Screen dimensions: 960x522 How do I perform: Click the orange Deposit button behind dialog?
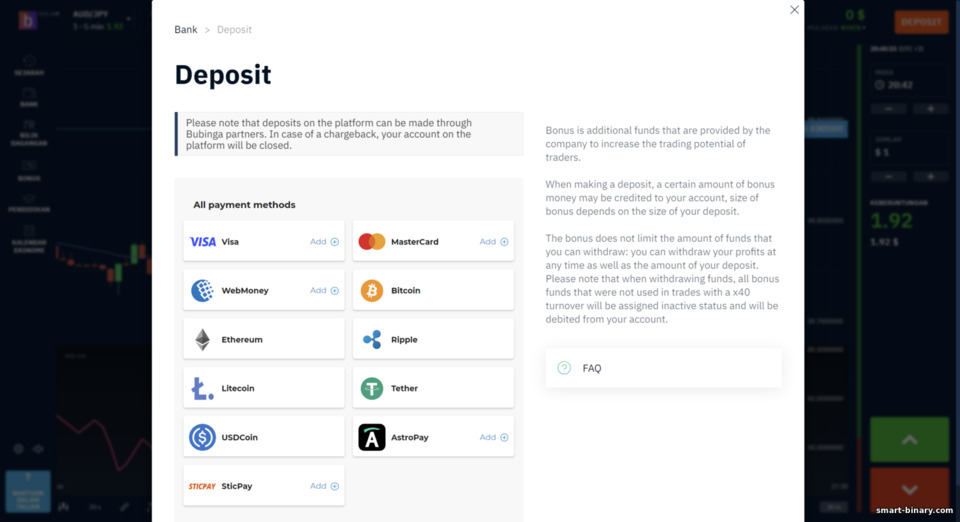921,22
